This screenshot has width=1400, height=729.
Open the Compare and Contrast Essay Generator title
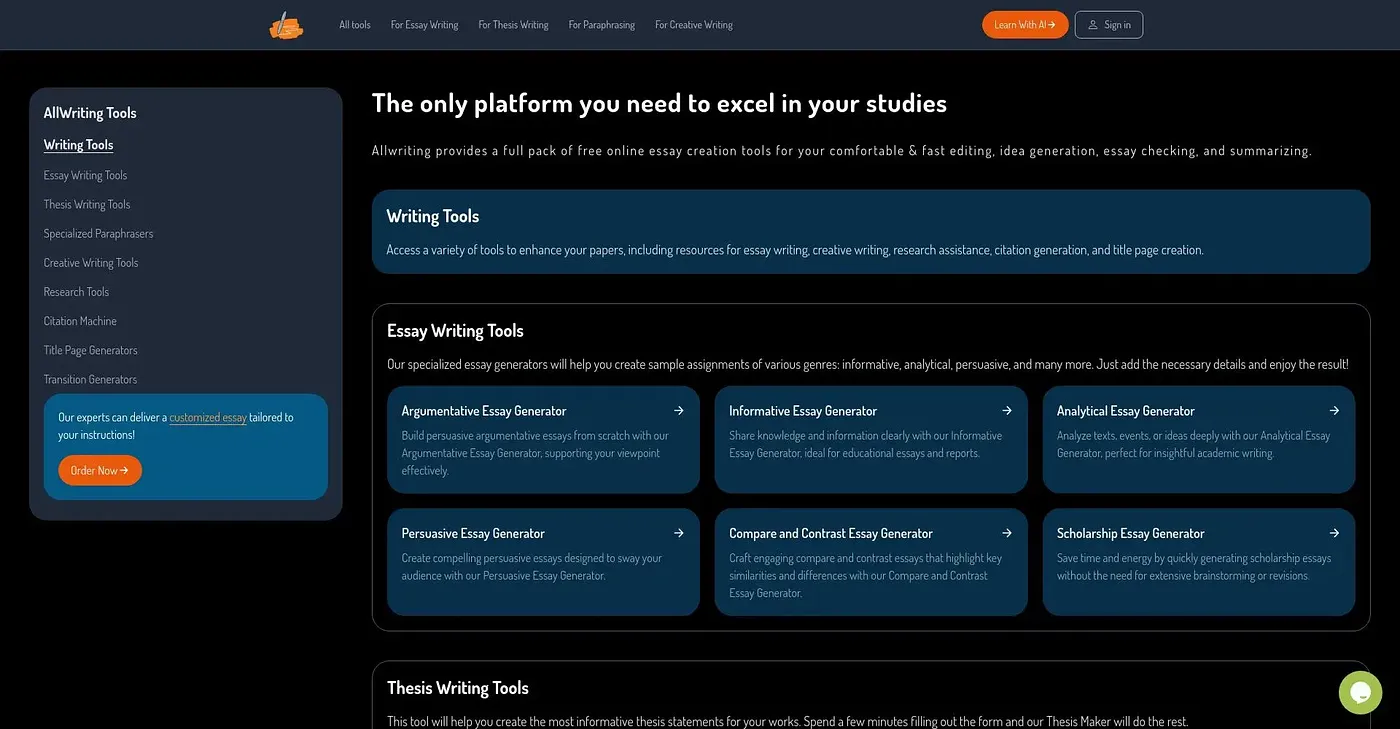coord(831,533)
